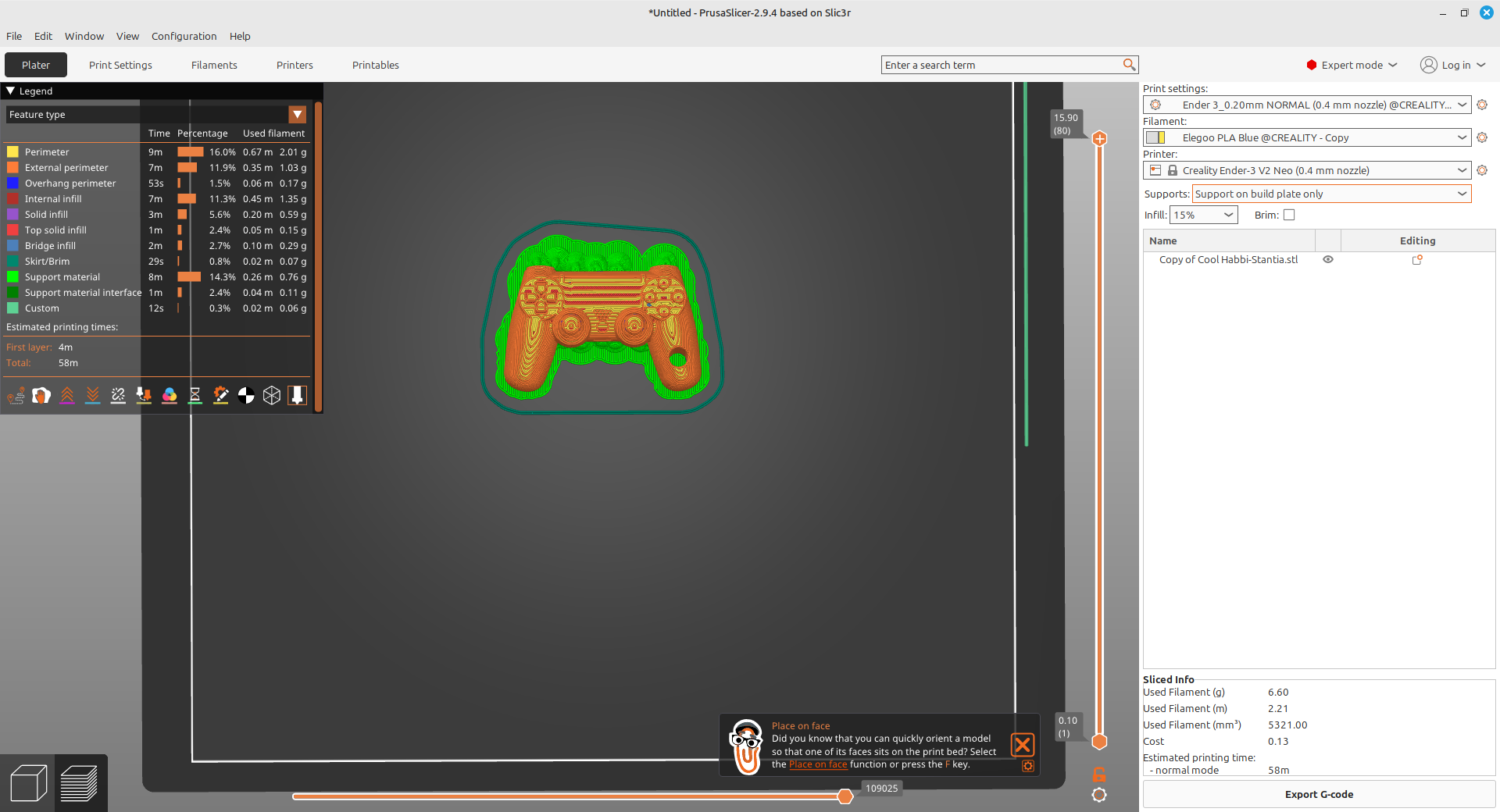Open the Expert mode selector
1500x812 pixels.
1352,65
